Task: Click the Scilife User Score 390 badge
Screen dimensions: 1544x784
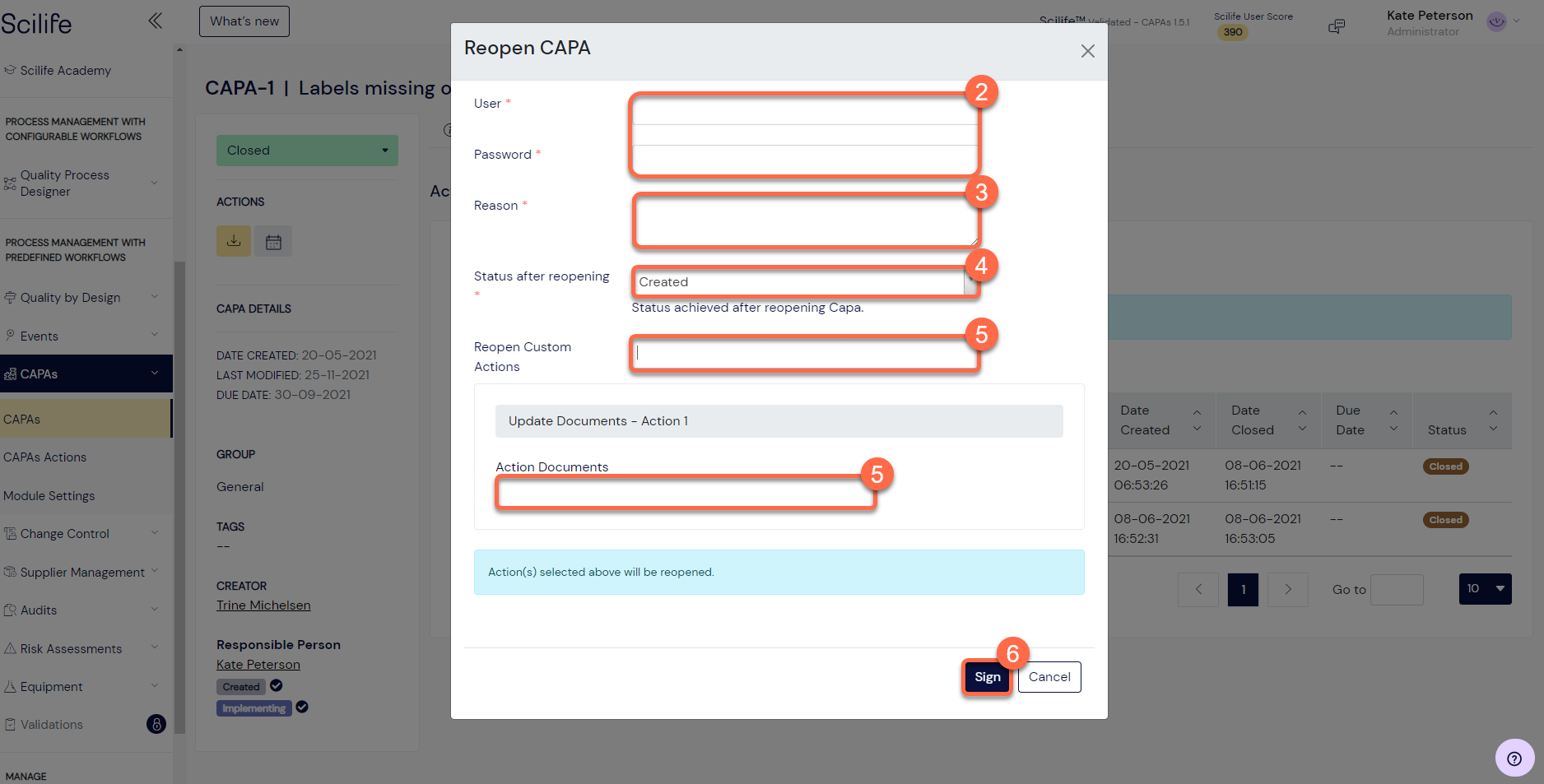Action: 1233,33
